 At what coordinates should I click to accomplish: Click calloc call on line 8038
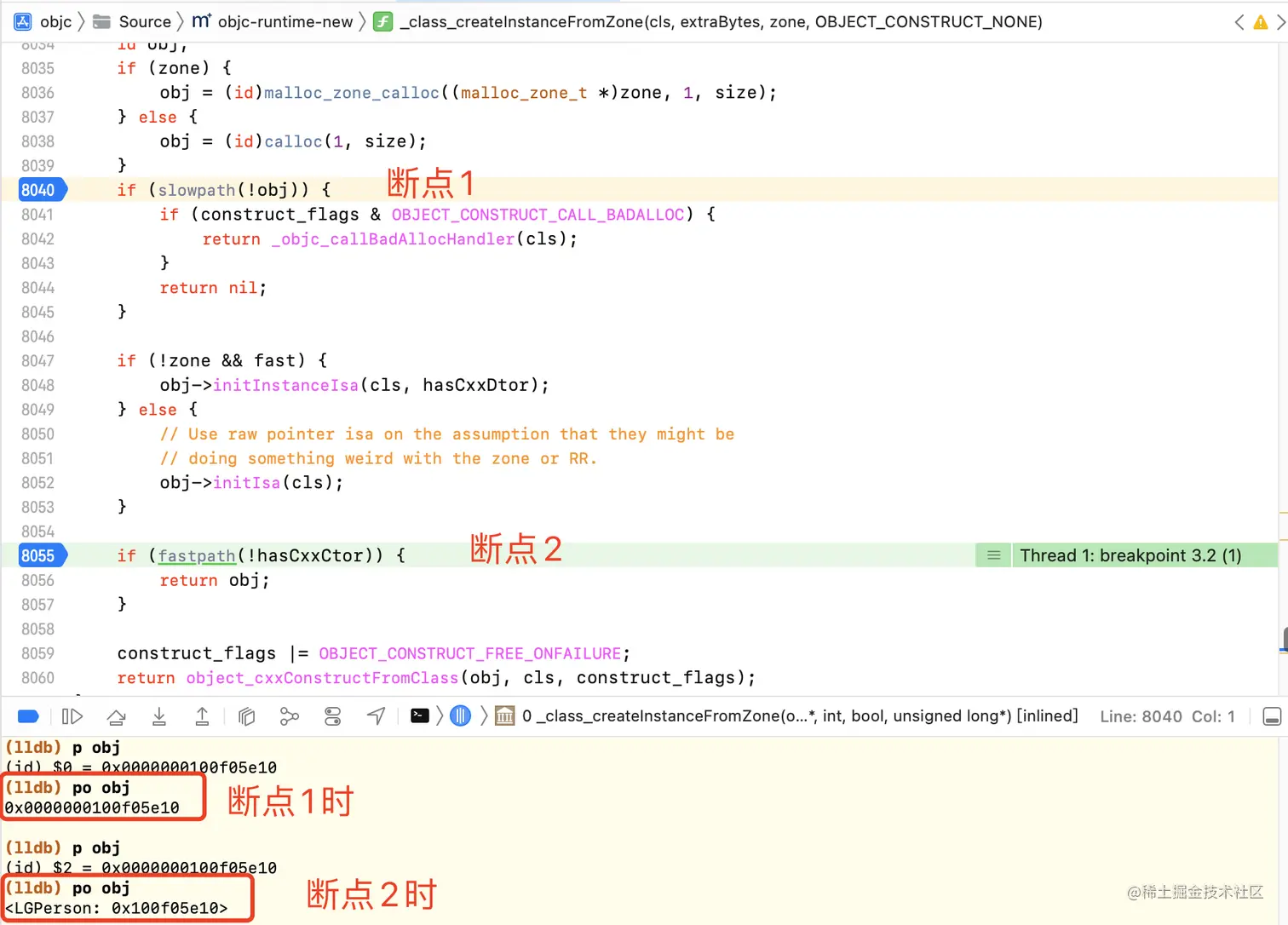pyautogui.click(x=293, y=141)
